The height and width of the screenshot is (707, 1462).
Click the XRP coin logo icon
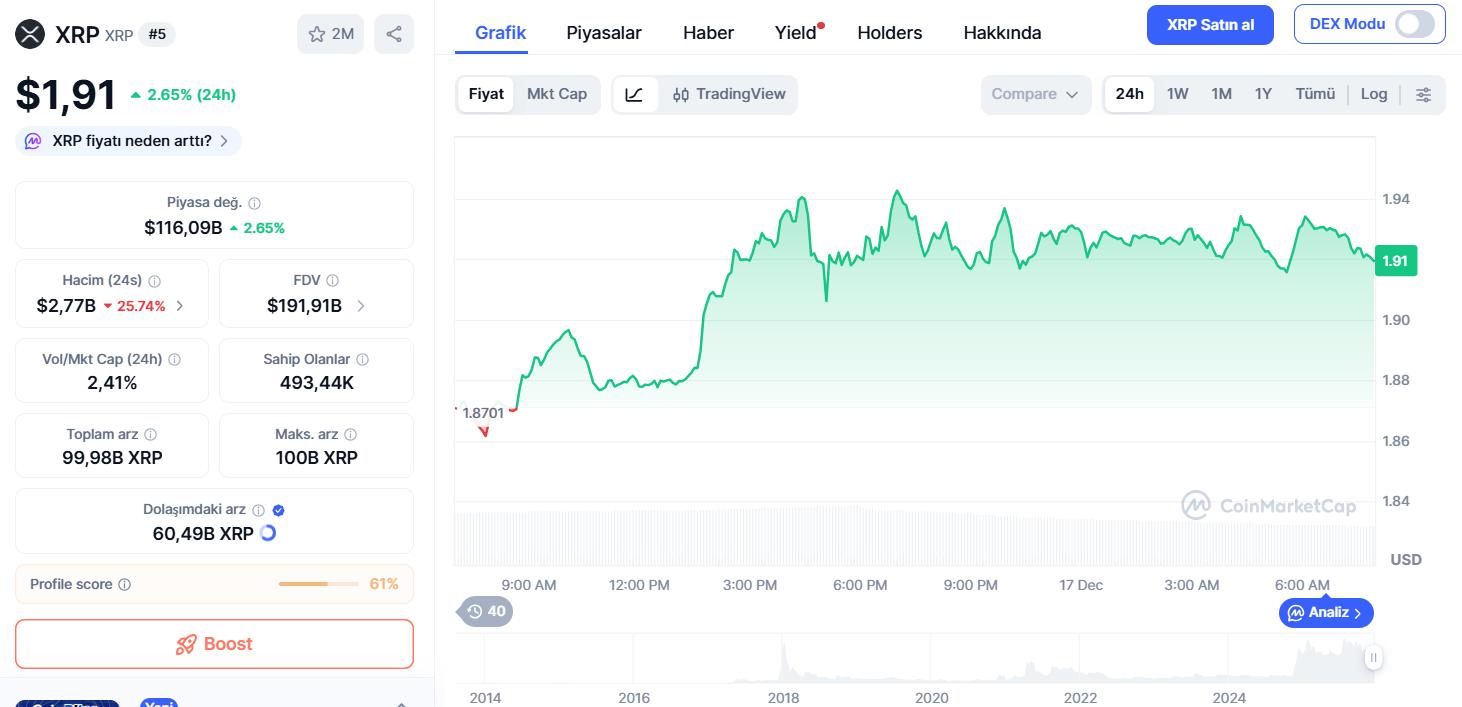pyautogui.click(x=32, y=34)
